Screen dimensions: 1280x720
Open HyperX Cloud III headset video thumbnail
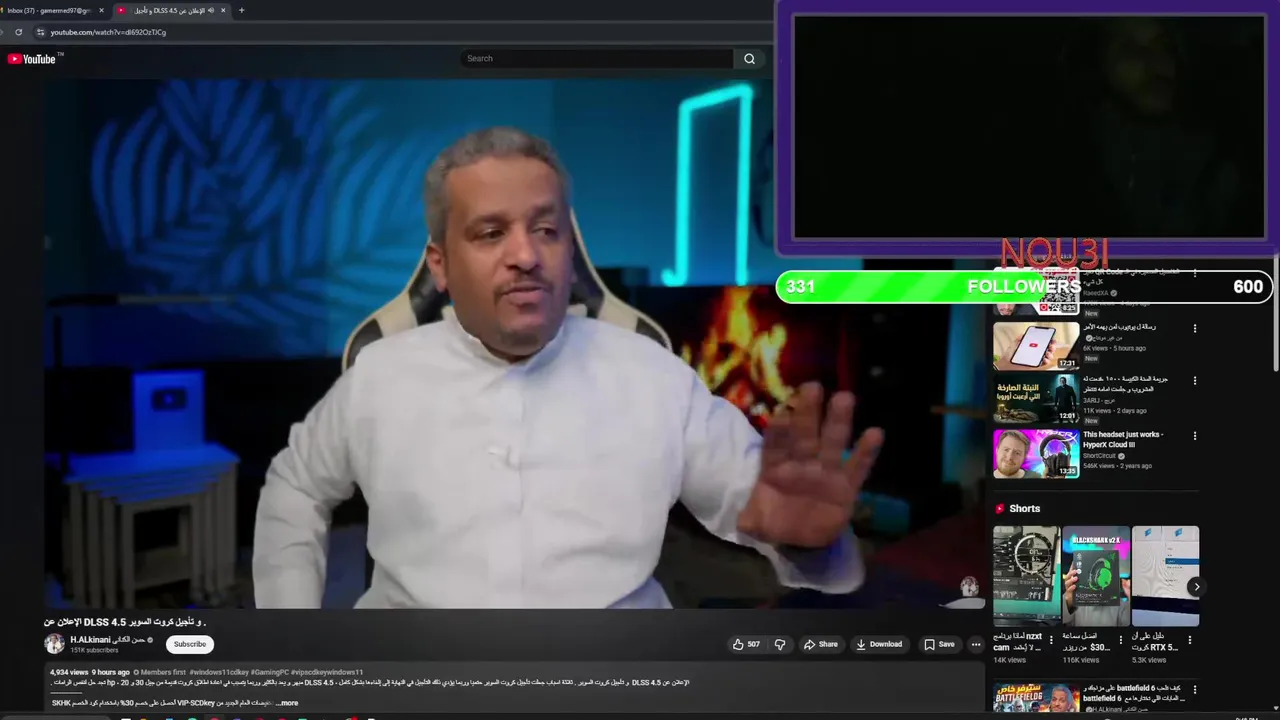coord(1036,454)
